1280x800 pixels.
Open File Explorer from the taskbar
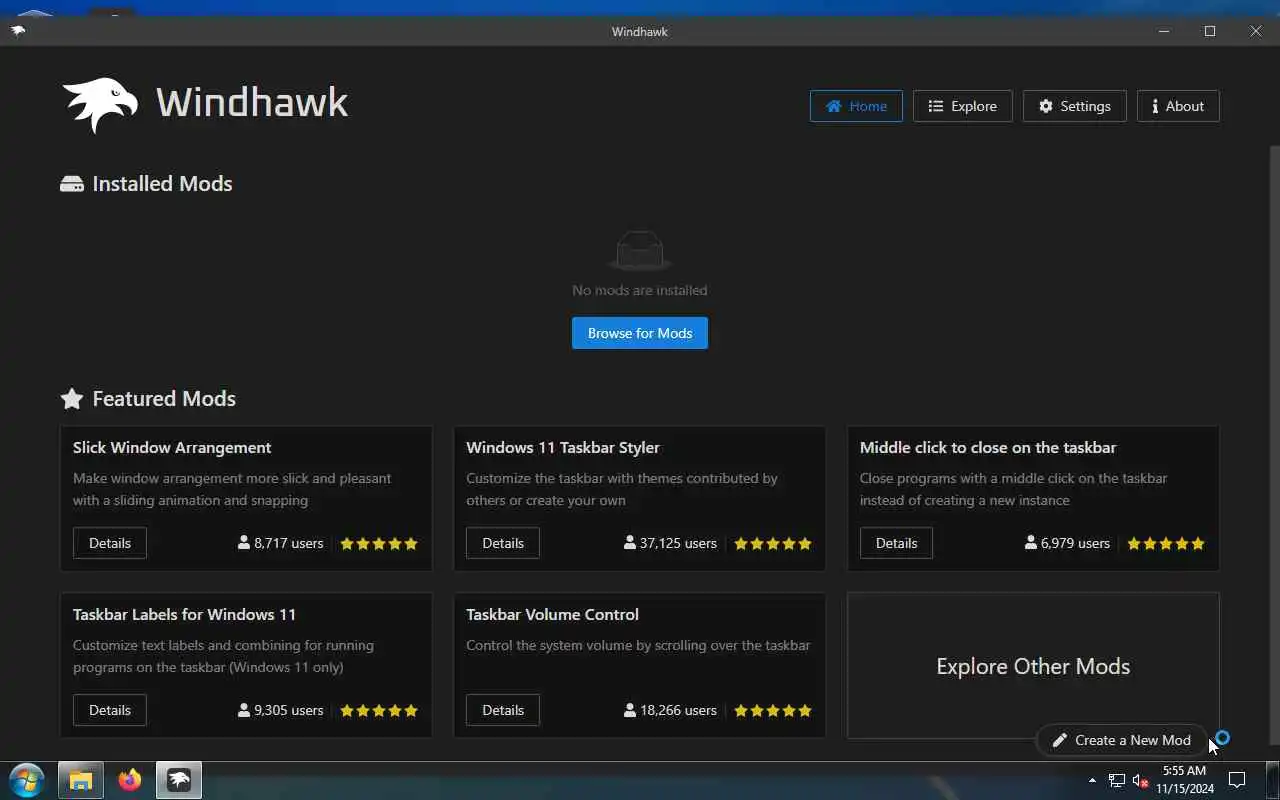[81, 780]
